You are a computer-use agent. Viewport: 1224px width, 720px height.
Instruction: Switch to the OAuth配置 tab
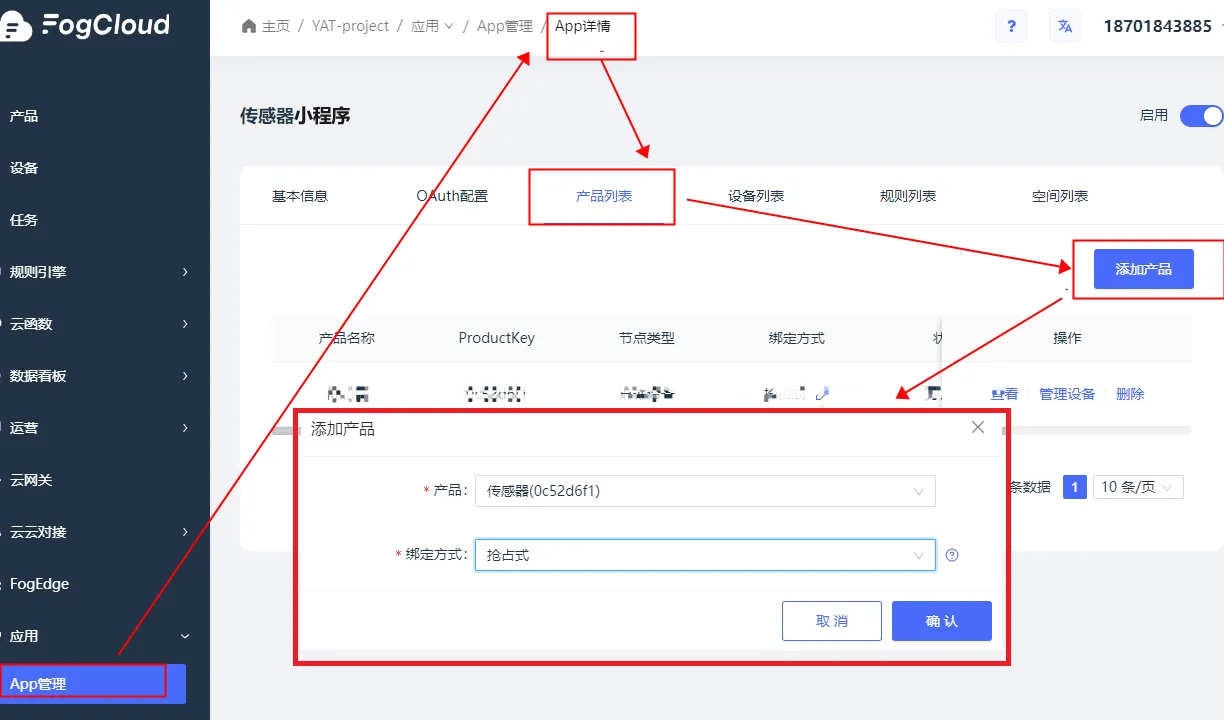452,196
